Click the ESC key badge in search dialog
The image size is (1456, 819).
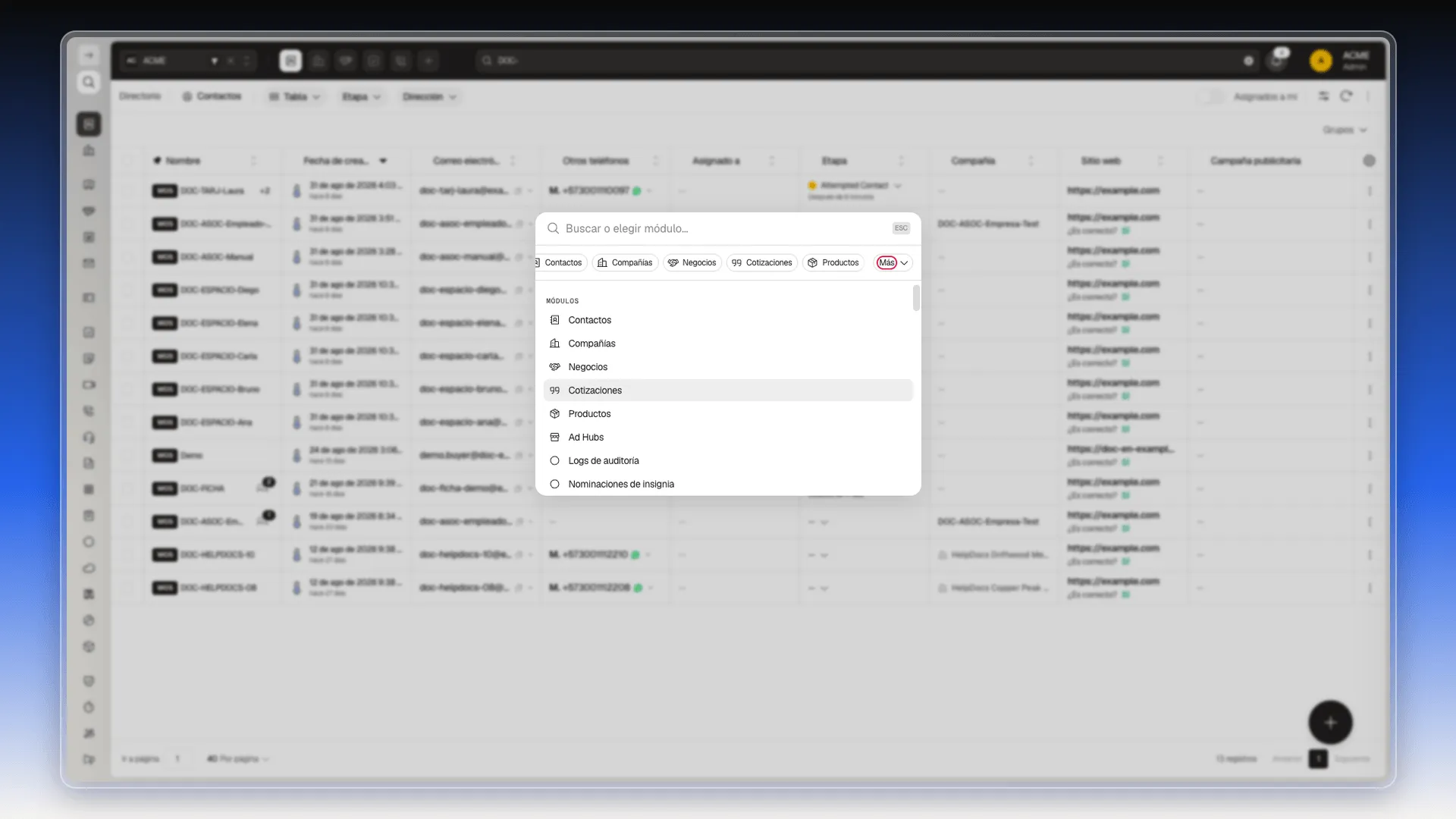point(901,228)
